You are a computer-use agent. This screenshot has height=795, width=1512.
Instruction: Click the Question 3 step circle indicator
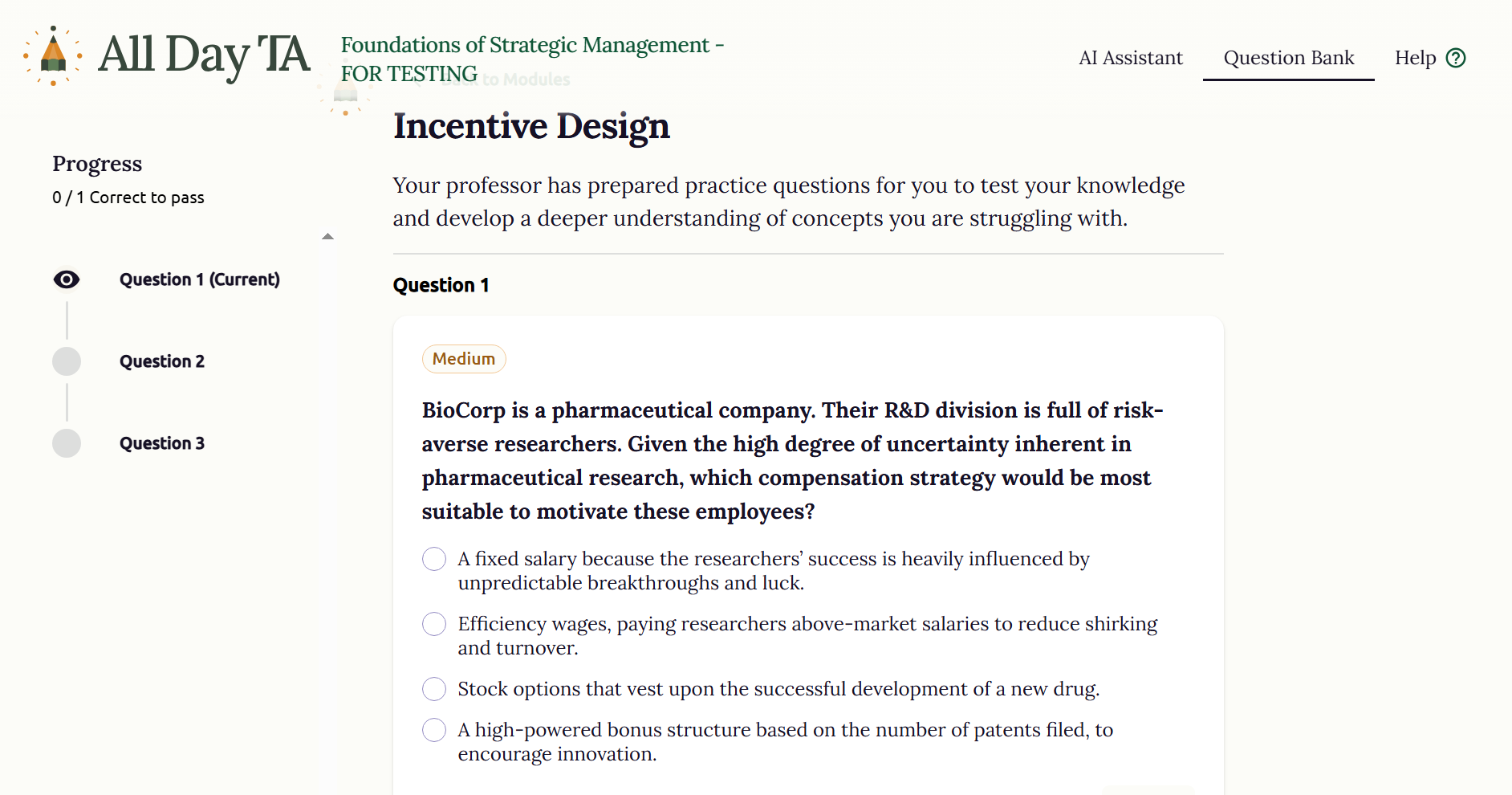pos(66,442)
